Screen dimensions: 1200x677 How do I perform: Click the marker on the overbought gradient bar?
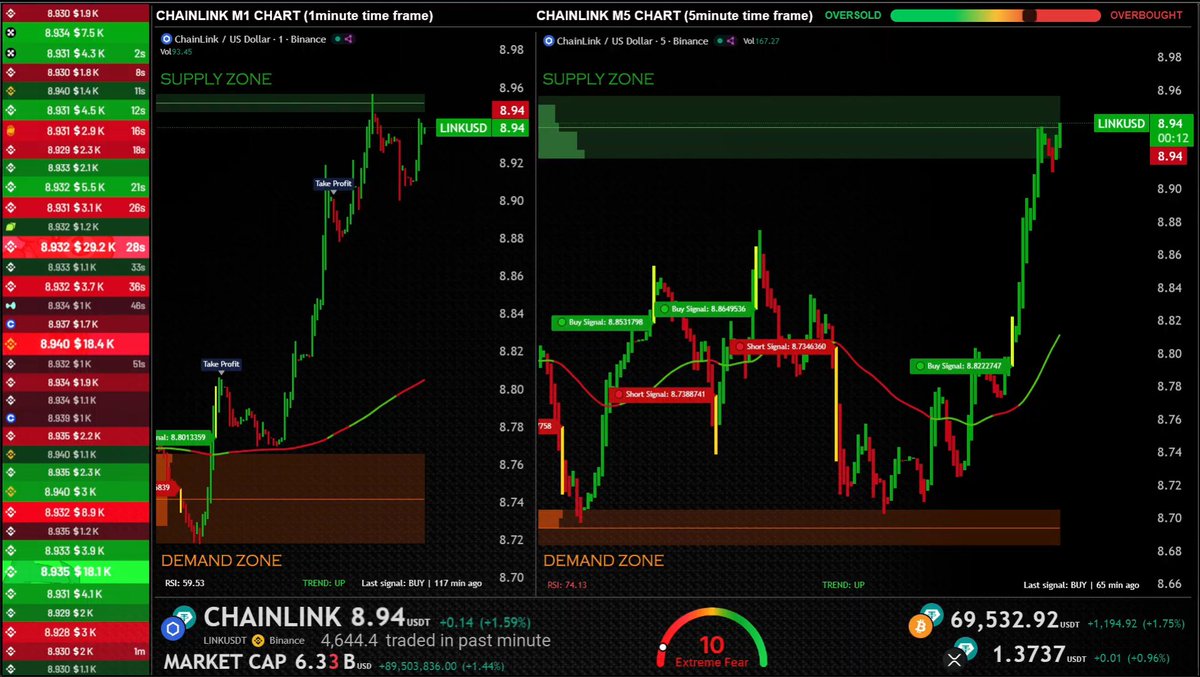1030,16
